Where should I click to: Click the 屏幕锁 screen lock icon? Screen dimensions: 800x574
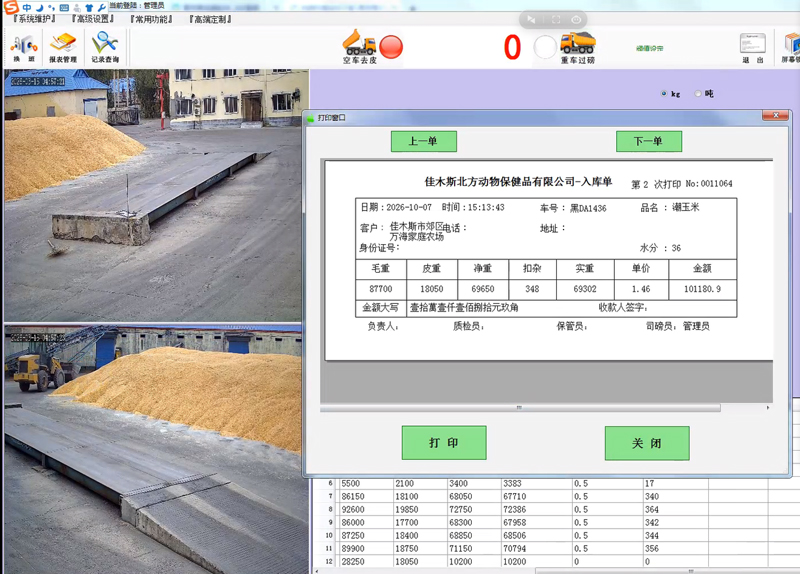792,48
